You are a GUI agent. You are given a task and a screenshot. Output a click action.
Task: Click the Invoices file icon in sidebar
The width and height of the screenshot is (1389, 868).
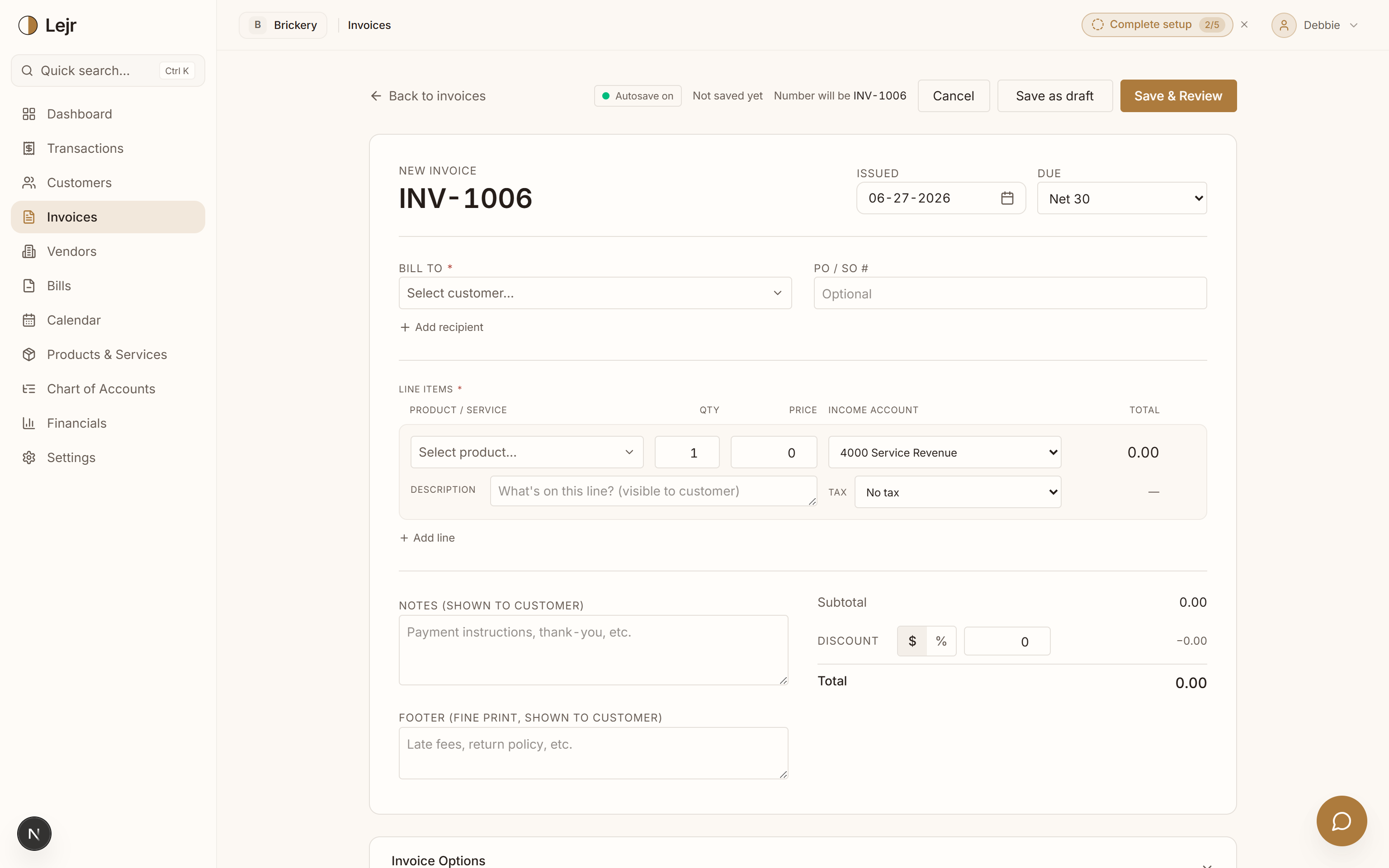(28, 217)
